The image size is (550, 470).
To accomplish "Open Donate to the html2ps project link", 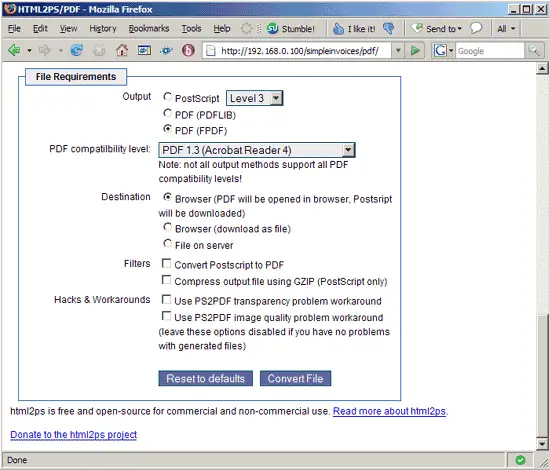I will tap(74, 435).
